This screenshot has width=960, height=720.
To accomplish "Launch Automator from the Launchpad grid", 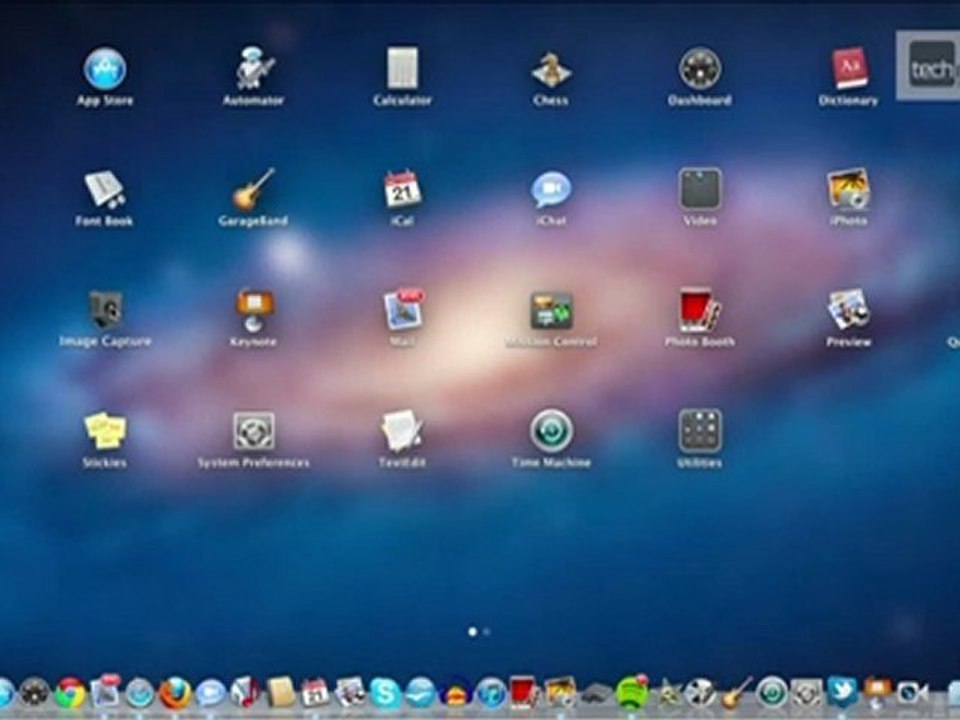I will point(253,69).
